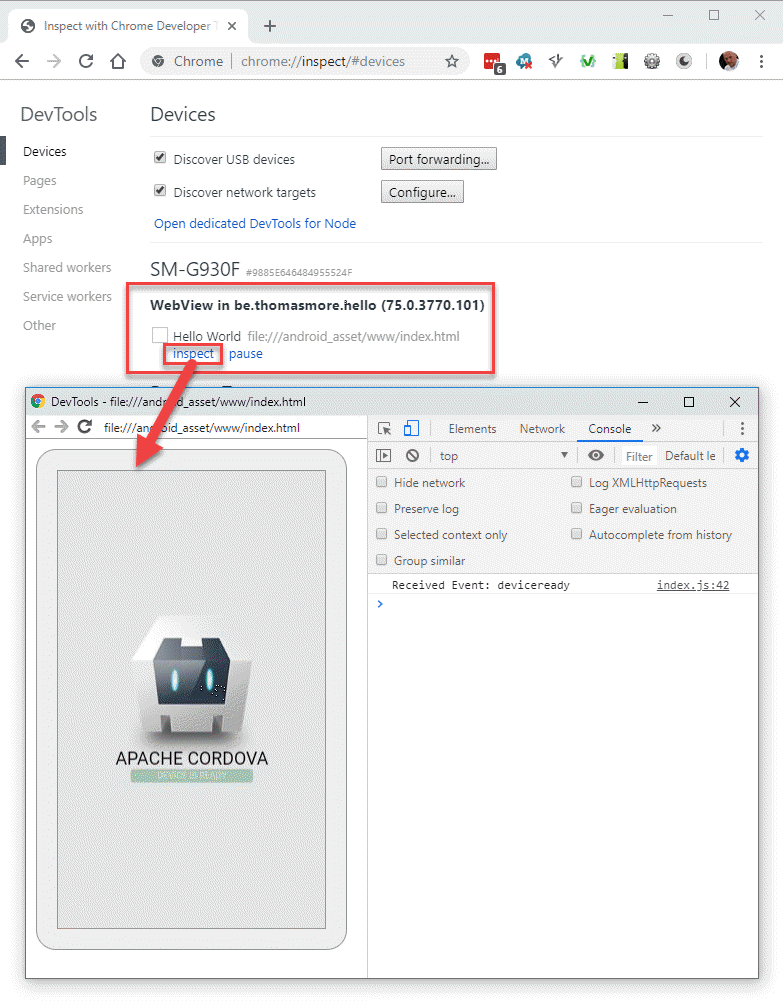Open Other in DevTools sidebar
This screenshot has height=1001, width=783.
point(40,326)
